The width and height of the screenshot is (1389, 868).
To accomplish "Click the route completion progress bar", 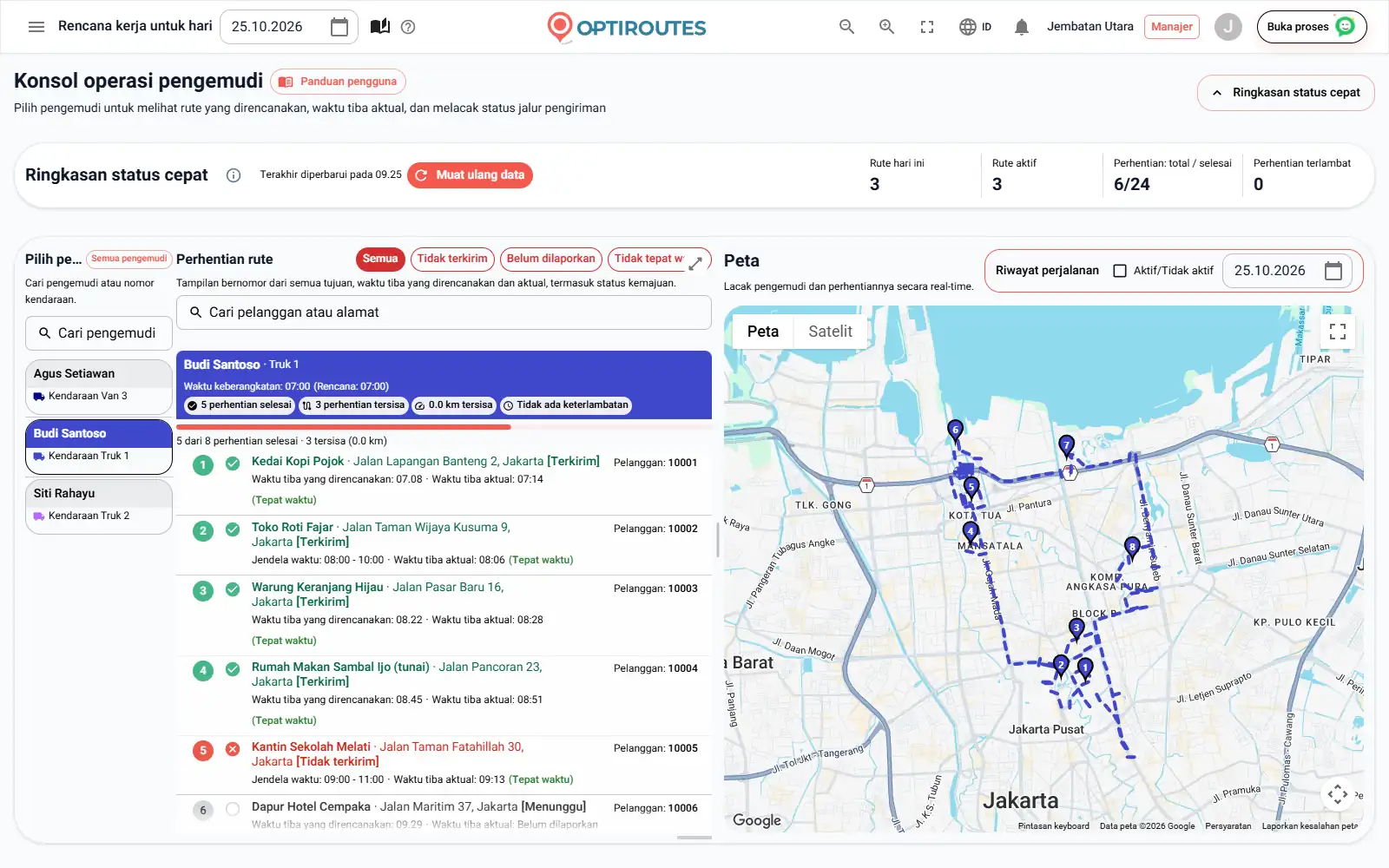I will [x=444, y=427].
